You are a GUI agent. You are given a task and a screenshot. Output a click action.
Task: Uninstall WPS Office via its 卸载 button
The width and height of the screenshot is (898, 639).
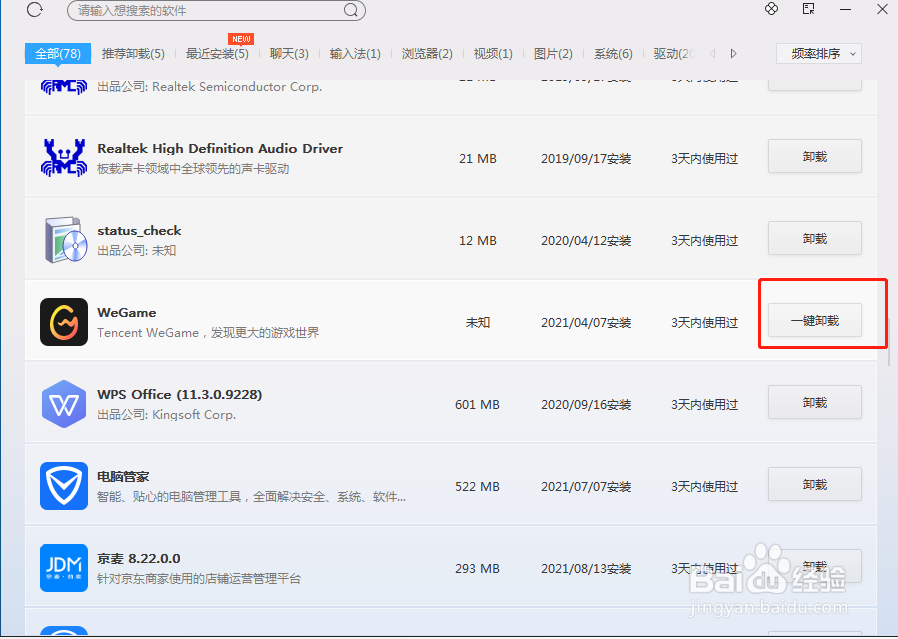pyautogui.click(x=814, y=402)
